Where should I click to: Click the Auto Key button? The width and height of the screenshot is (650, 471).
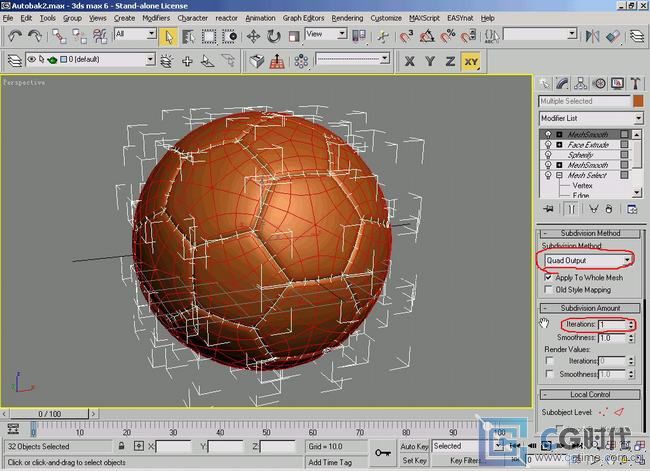[414, 446]
